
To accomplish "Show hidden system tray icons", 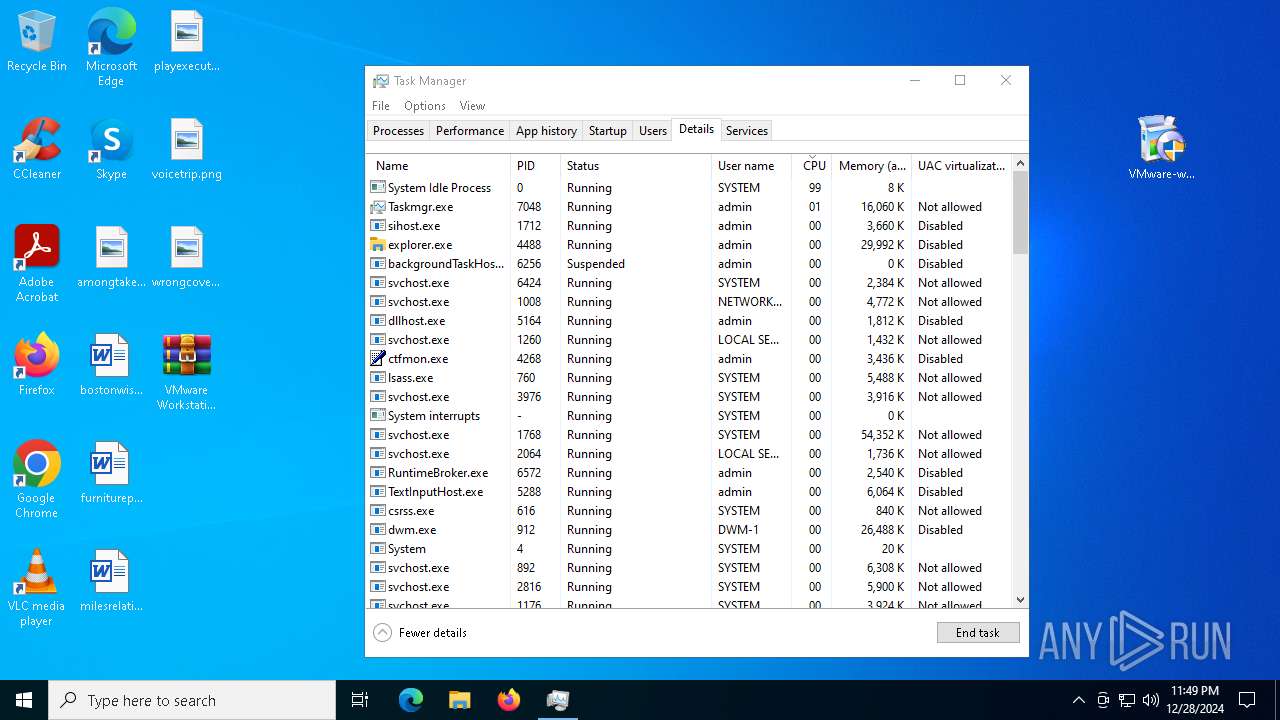I will [x=1078, y=700].
